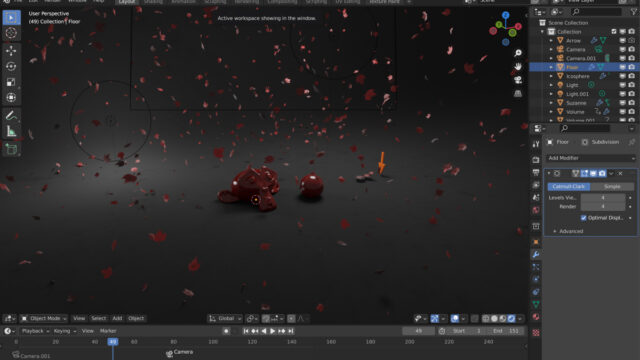Select the Annotate tool

[x=11, y=116]
